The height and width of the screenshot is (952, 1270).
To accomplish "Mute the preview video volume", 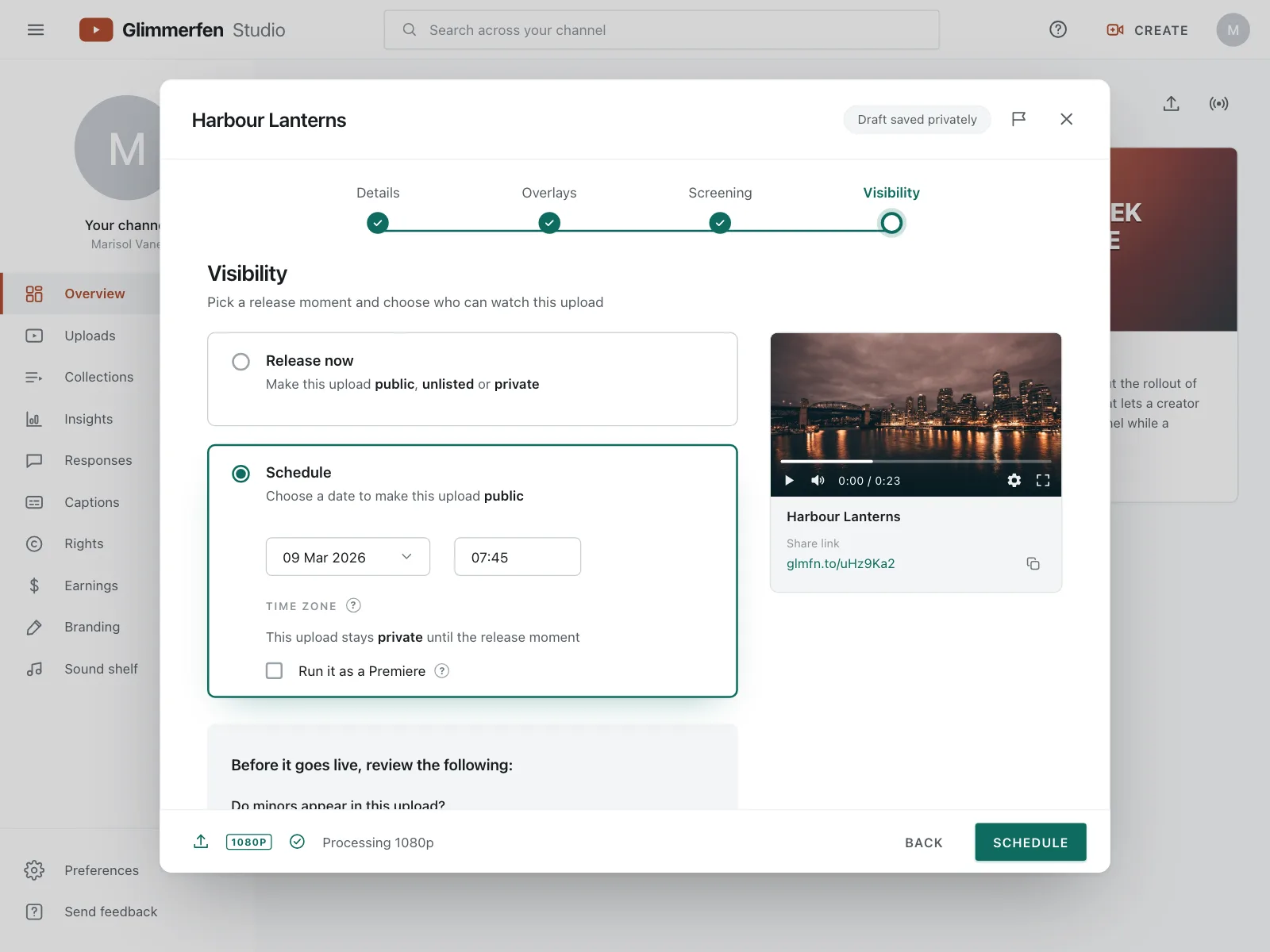I will point(818,480).
